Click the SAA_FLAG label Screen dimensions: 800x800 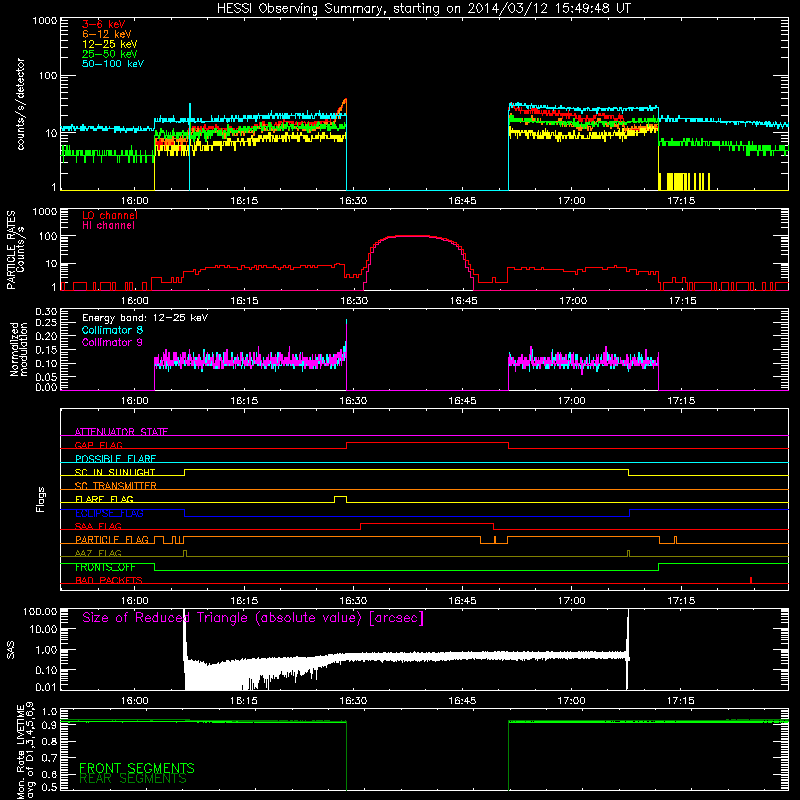coord(98,527)
